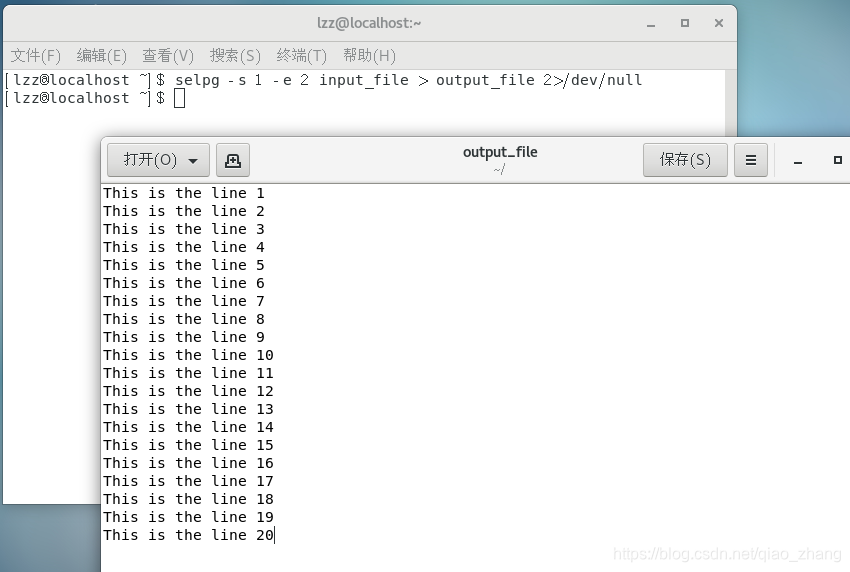
Task: Click text 'This is the line 6'
Action: click(x=184, y=283)
